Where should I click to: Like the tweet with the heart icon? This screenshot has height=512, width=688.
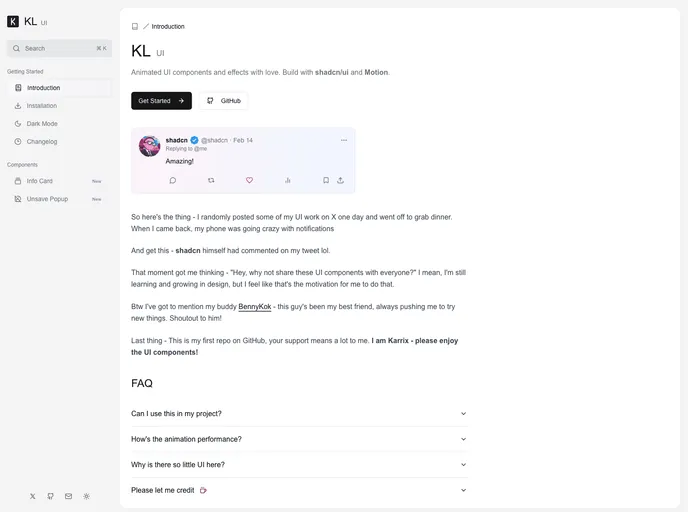(x=249, y=180)
